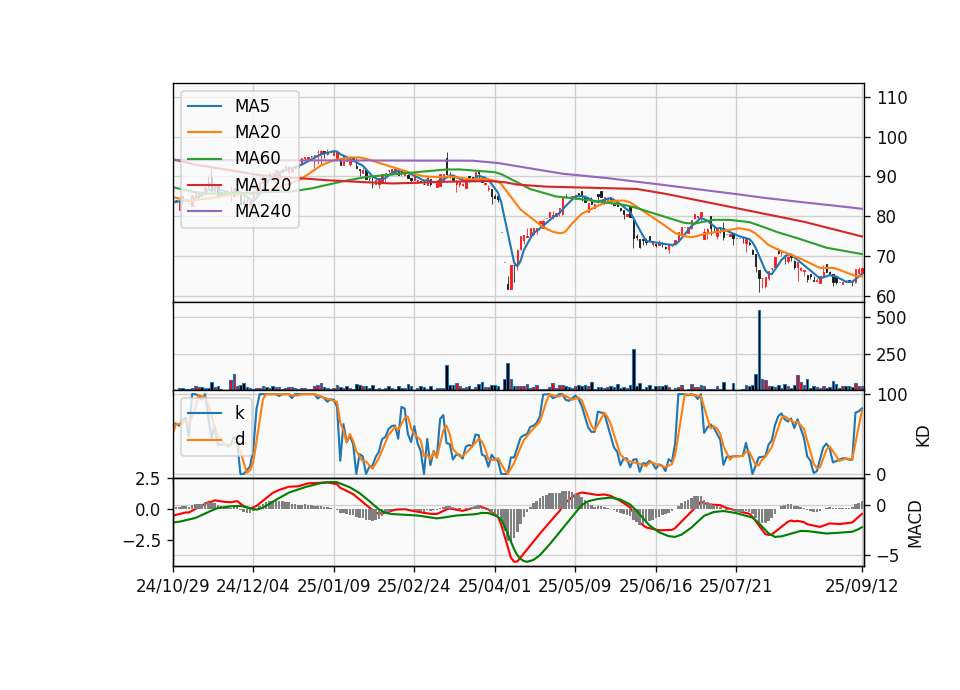The image size is (960, 690).
Task: Click the 24/10/29 date axis label
Action: tap(173, 586)
